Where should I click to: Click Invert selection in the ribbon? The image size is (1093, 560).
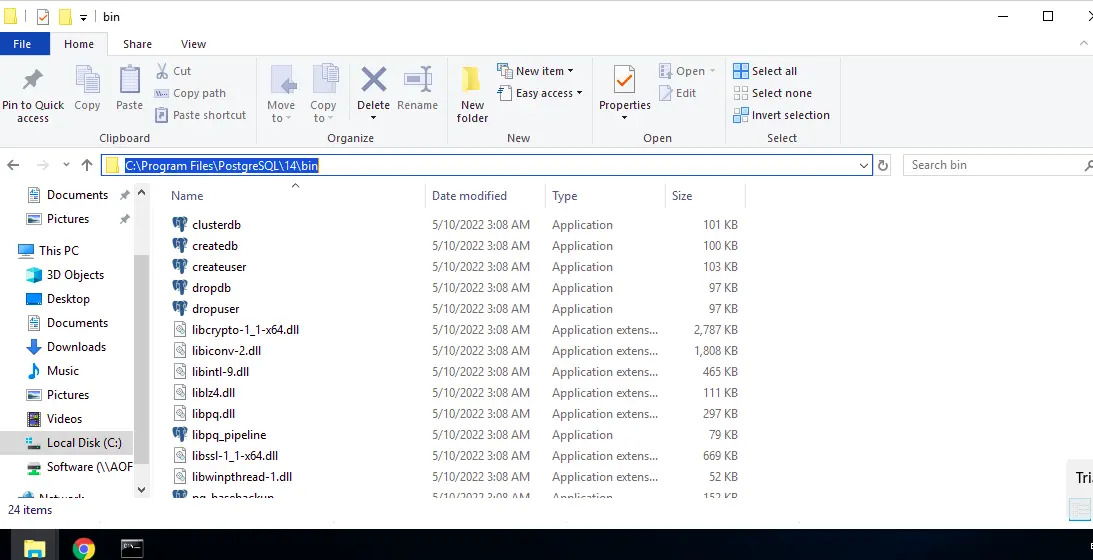(x=781, y=115)
